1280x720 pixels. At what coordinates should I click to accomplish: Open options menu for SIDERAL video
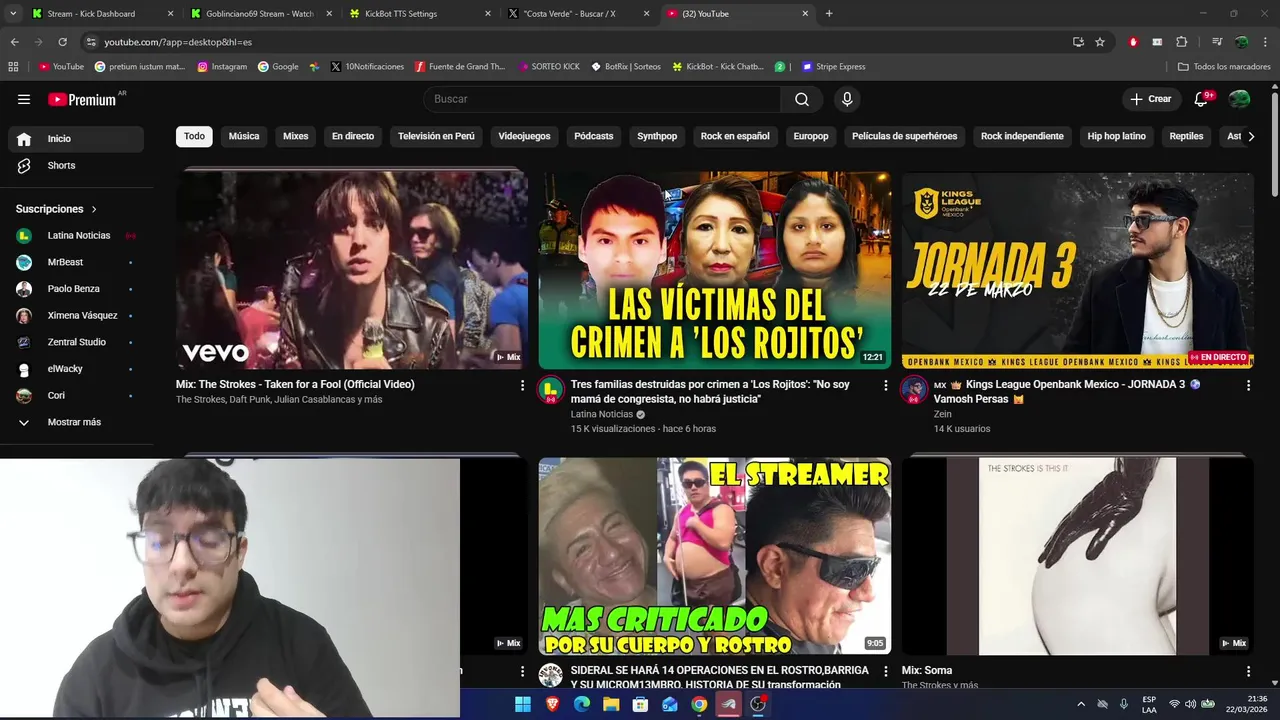click(x=885, y=671)
